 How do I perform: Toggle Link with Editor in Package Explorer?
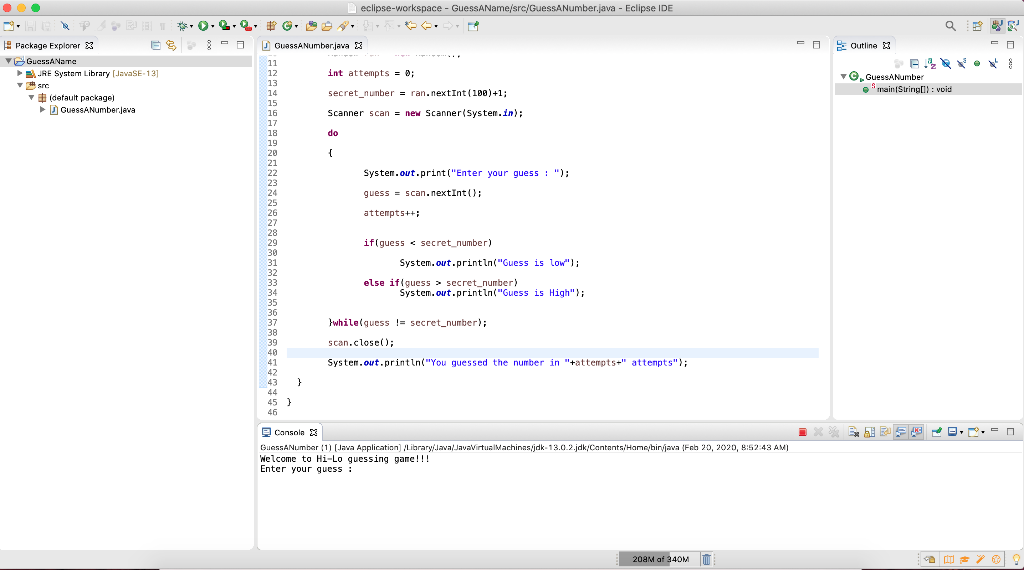[x=171, y=46]
